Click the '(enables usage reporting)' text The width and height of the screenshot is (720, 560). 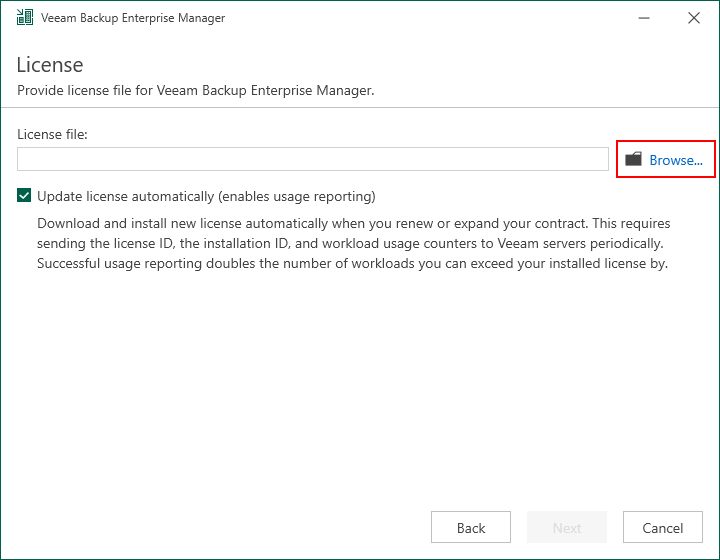pyautogui.click(x=297, y=196)
